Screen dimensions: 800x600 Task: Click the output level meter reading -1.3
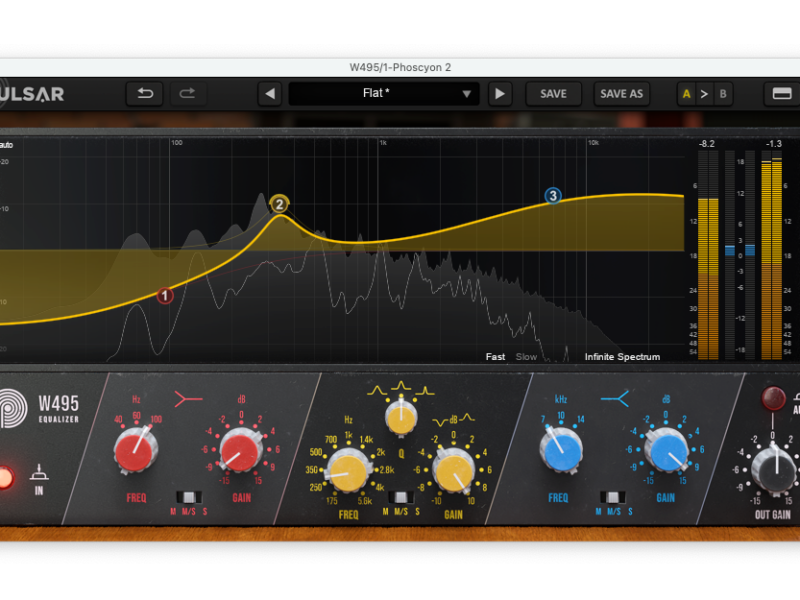click(x=772, y=255)
